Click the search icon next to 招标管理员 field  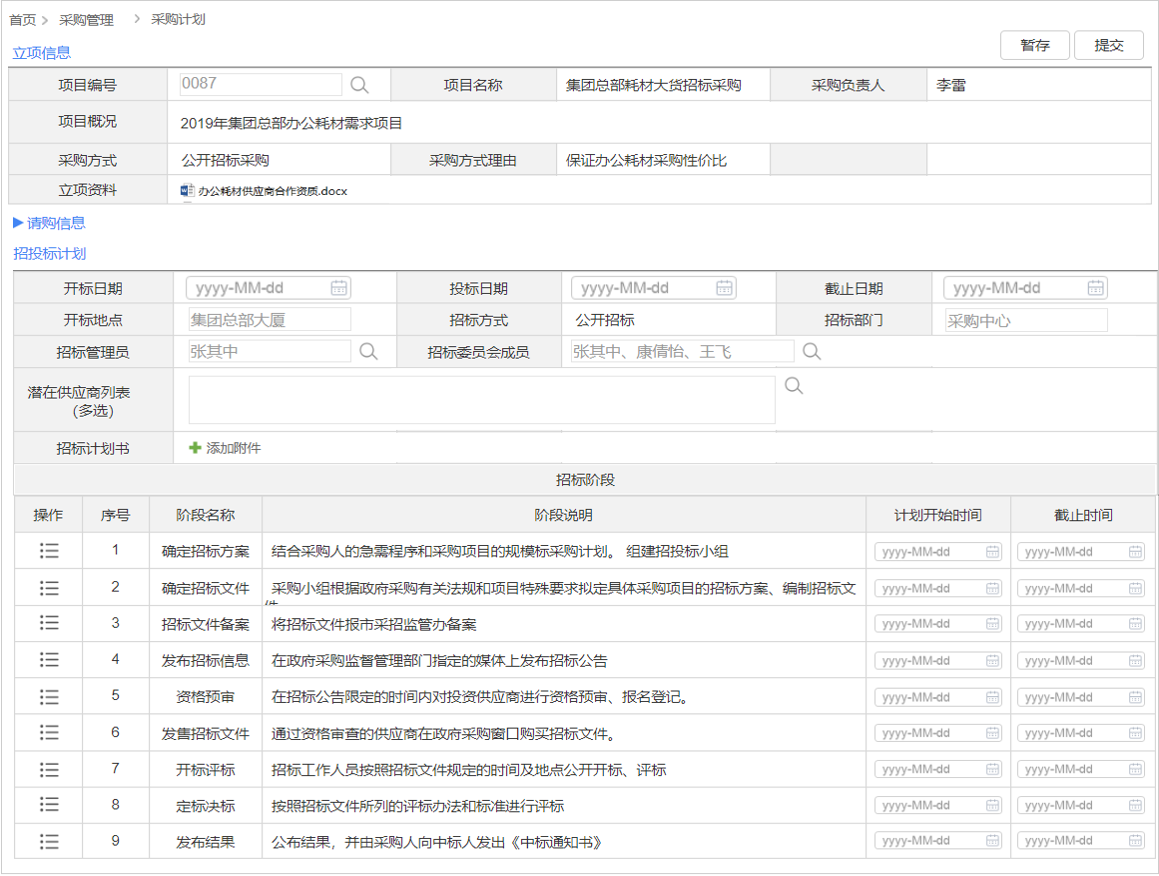pyautogui.click(x=368, y=352)
